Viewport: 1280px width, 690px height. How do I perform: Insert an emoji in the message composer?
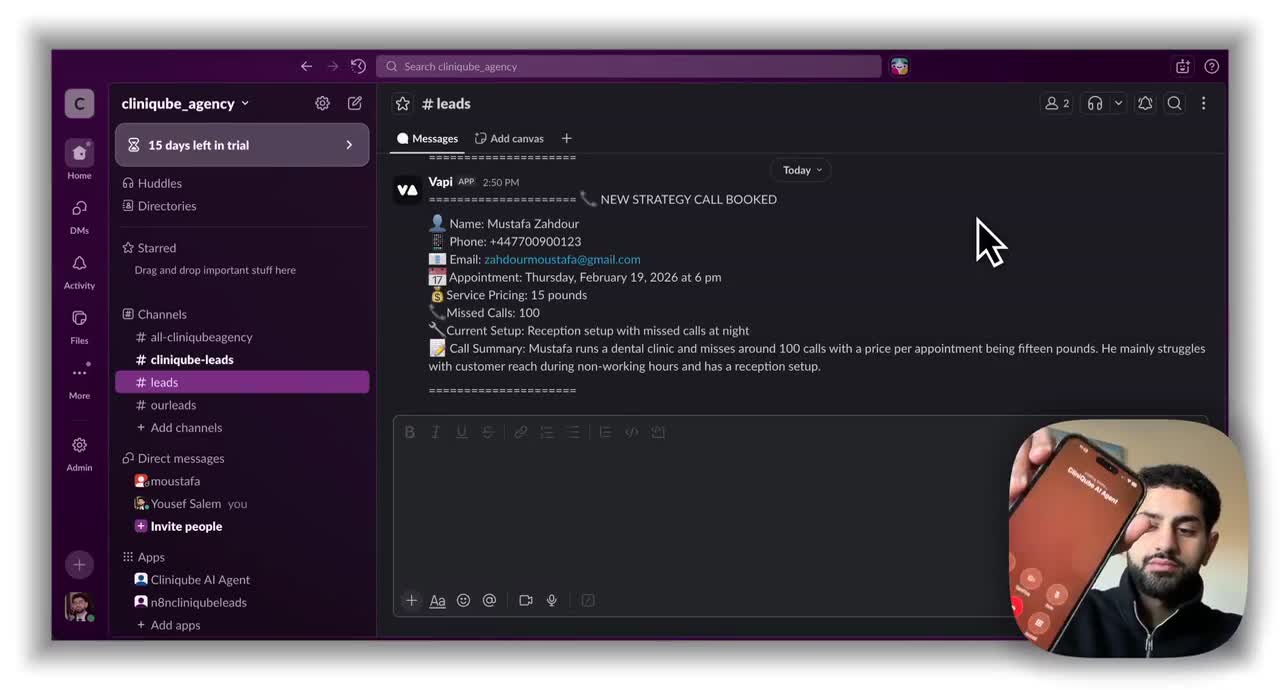pos(463,600)
